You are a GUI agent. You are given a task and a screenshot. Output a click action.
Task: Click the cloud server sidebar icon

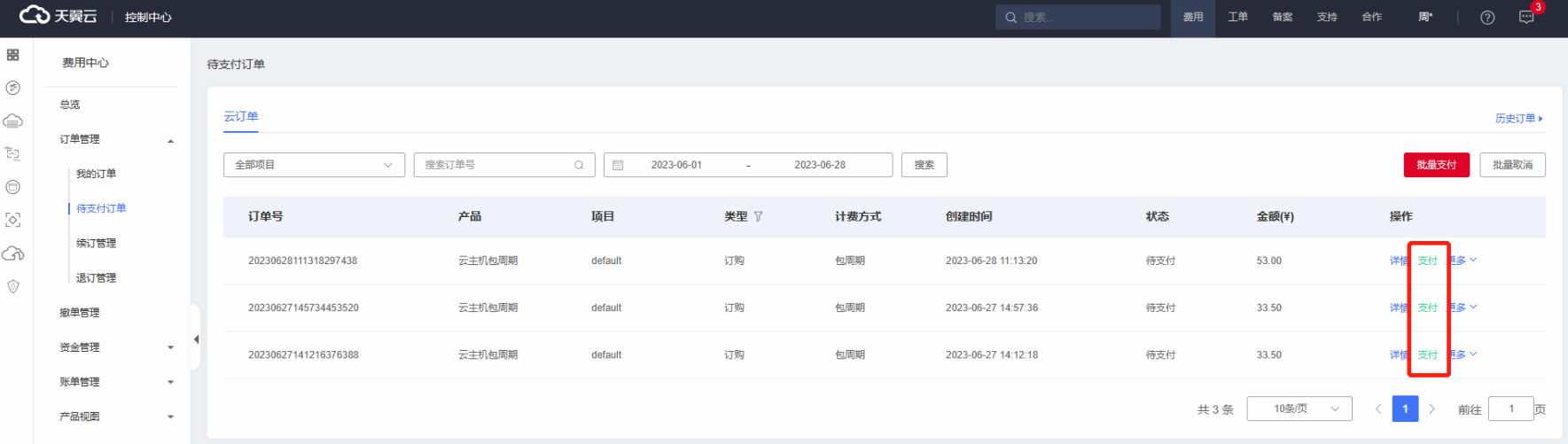point(12,121)
